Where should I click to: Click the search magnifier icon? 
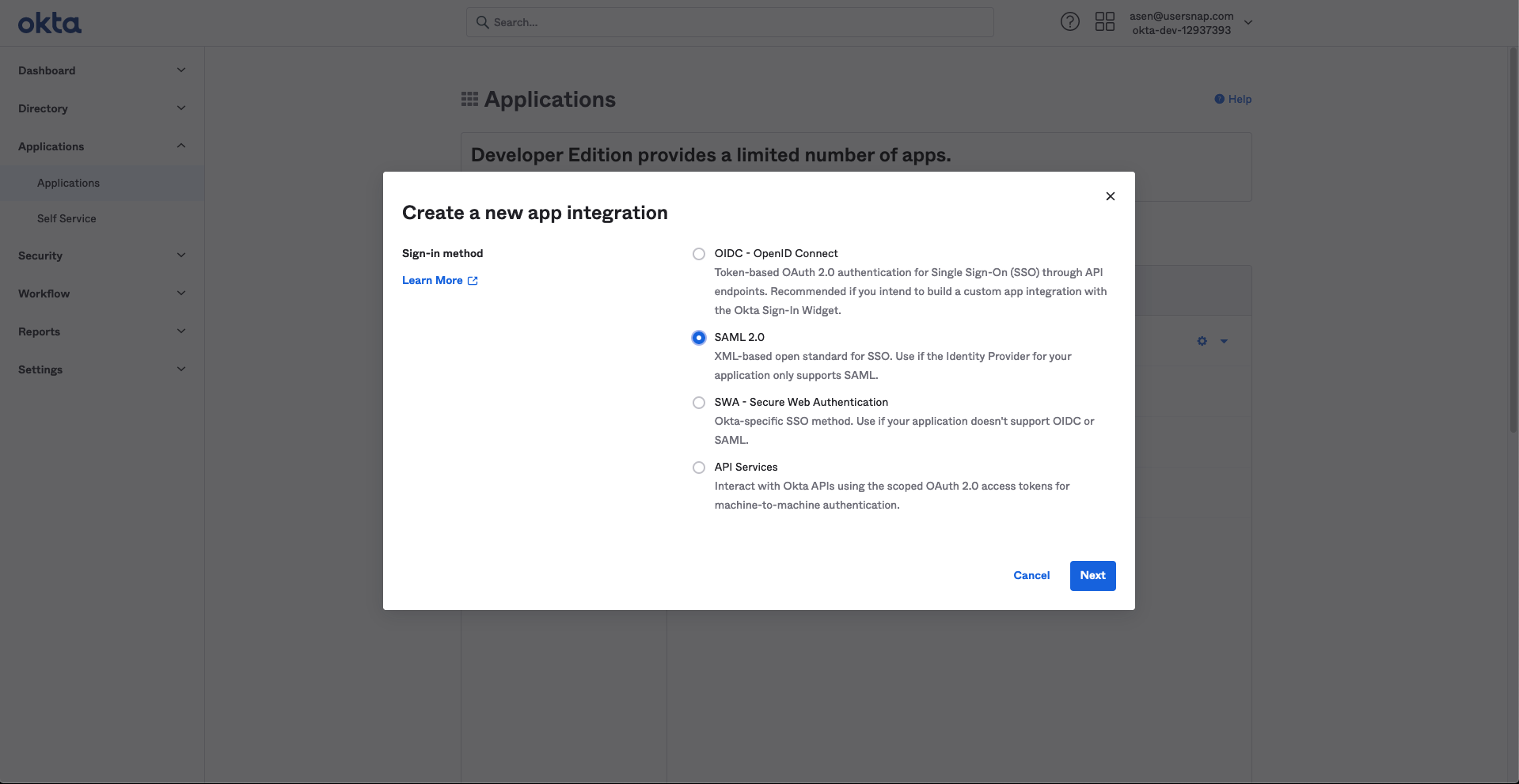tap(482, 22)
